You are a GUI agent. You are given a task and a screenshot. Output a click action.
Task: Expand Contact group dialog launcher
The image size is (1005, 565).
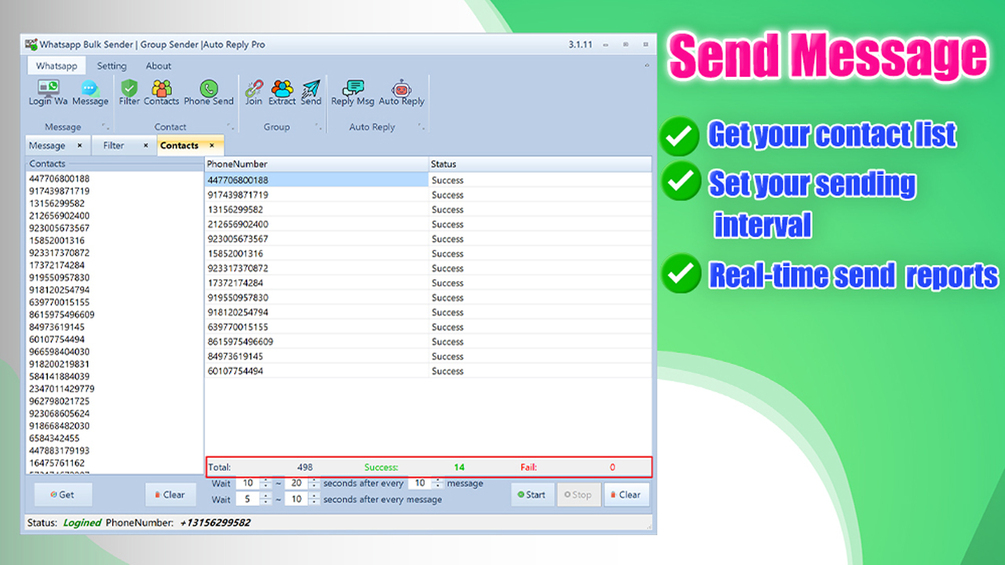pyautogui.click(x=230, y=127)
